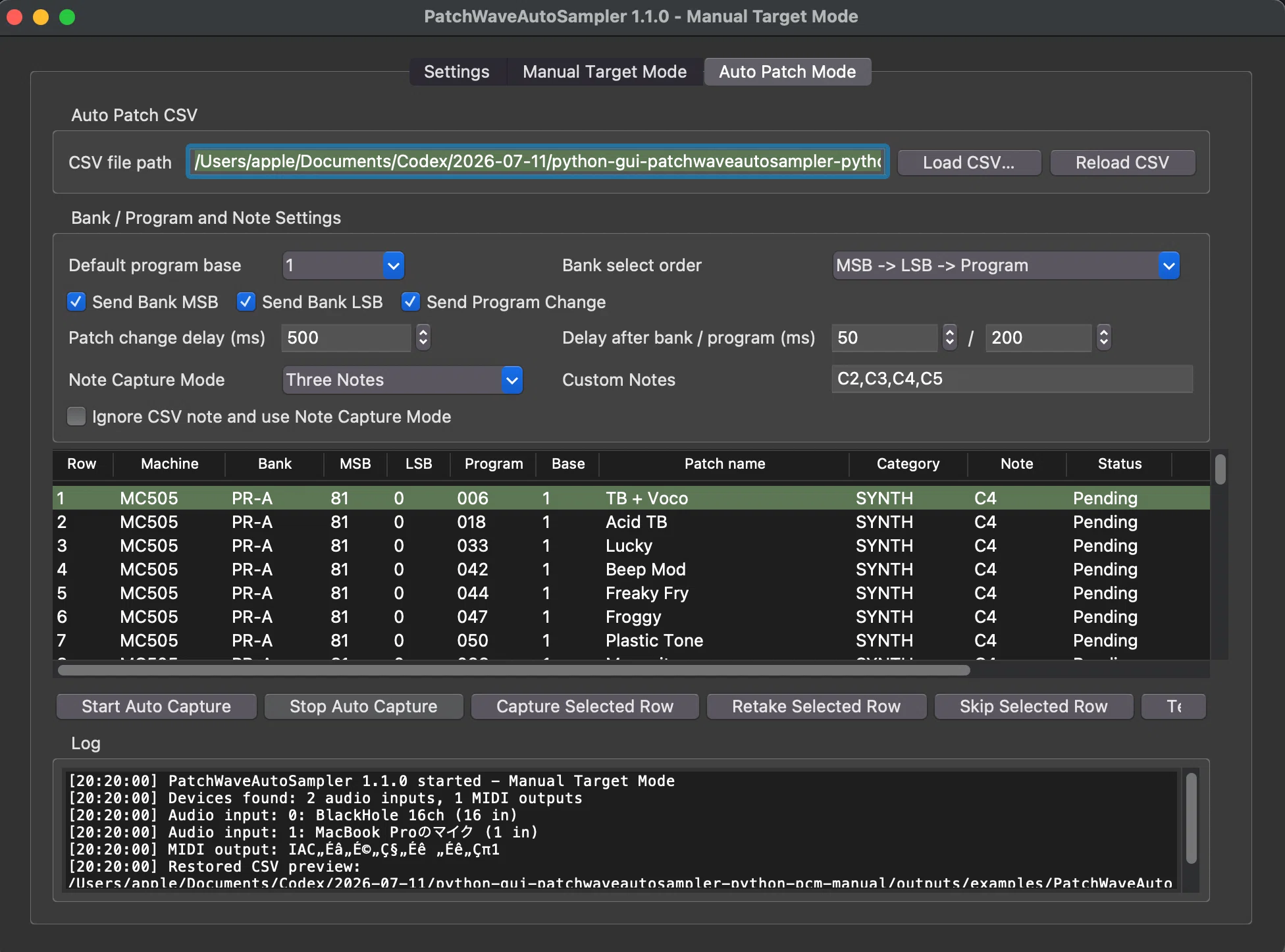Screen dimensions: 1285x952
Task: Click the Base column header
Action: [568, 463]
